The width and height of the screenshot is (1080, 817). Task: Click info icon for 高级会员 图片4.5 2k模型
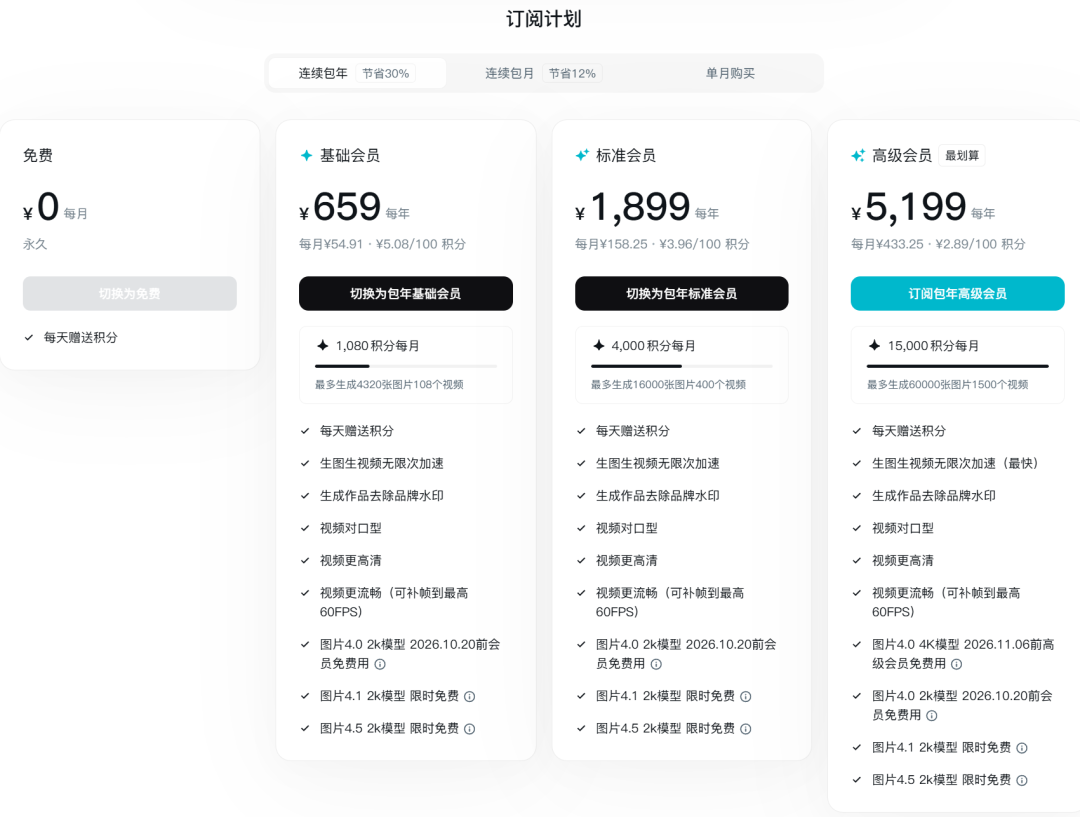(1021, 780)
